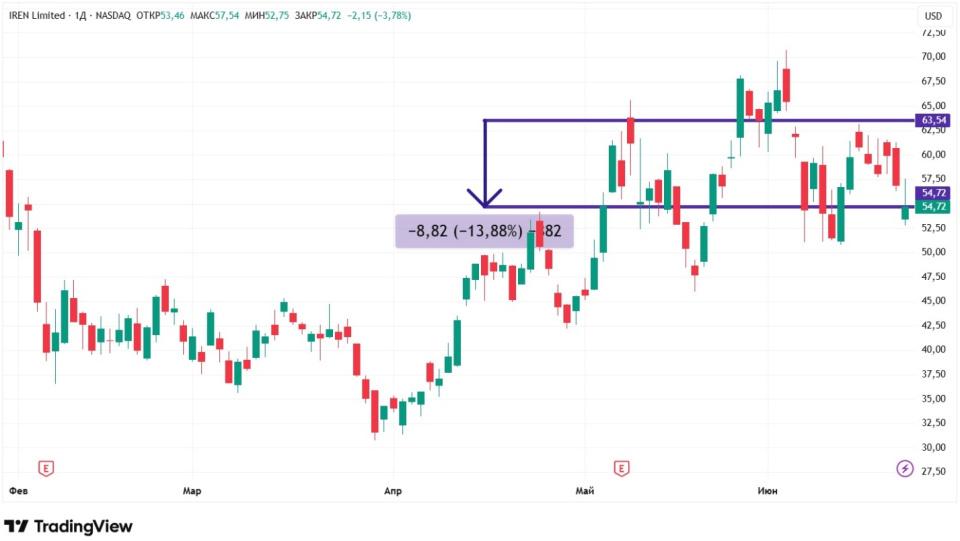Click the 70,00 price scale value
This screenshot has height=541, width=960.
click(x=933, y=56)
